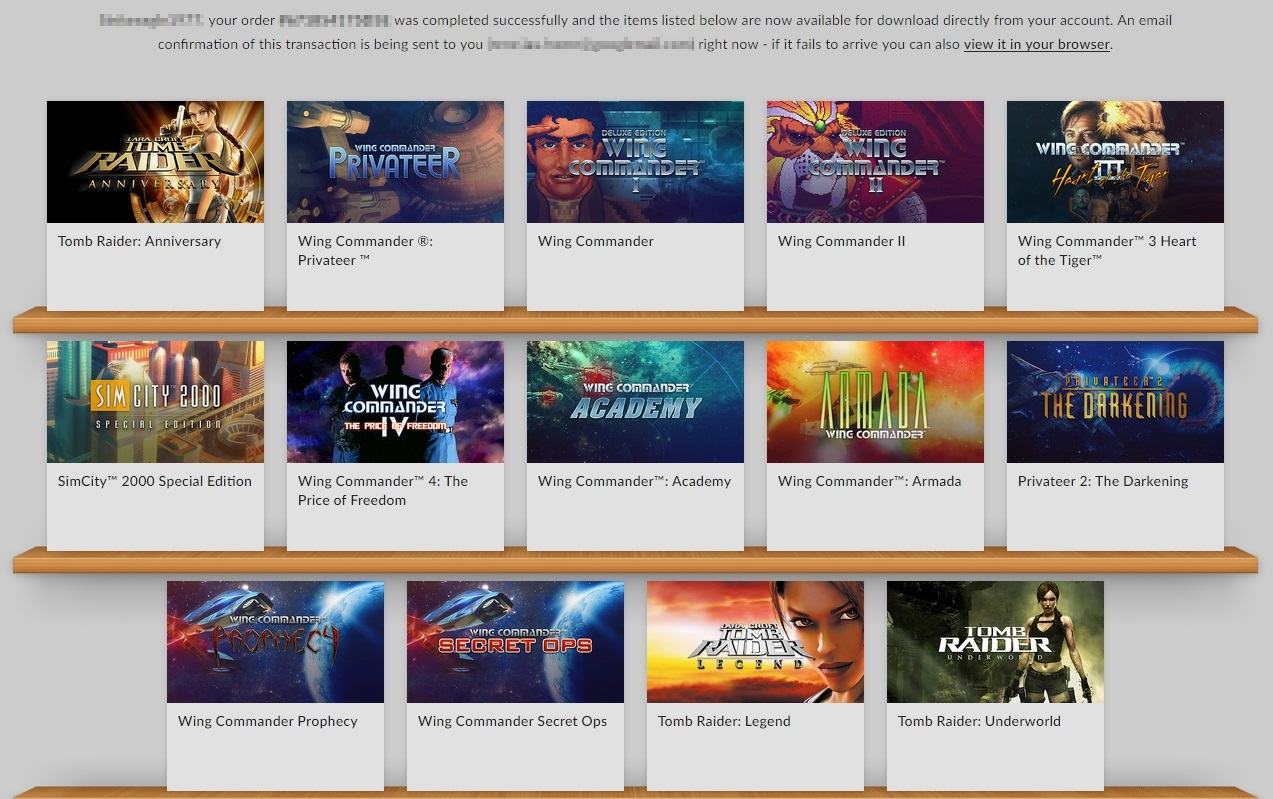Click the 'Wing Commander ®: Privateer ™' title

(365, 250)
